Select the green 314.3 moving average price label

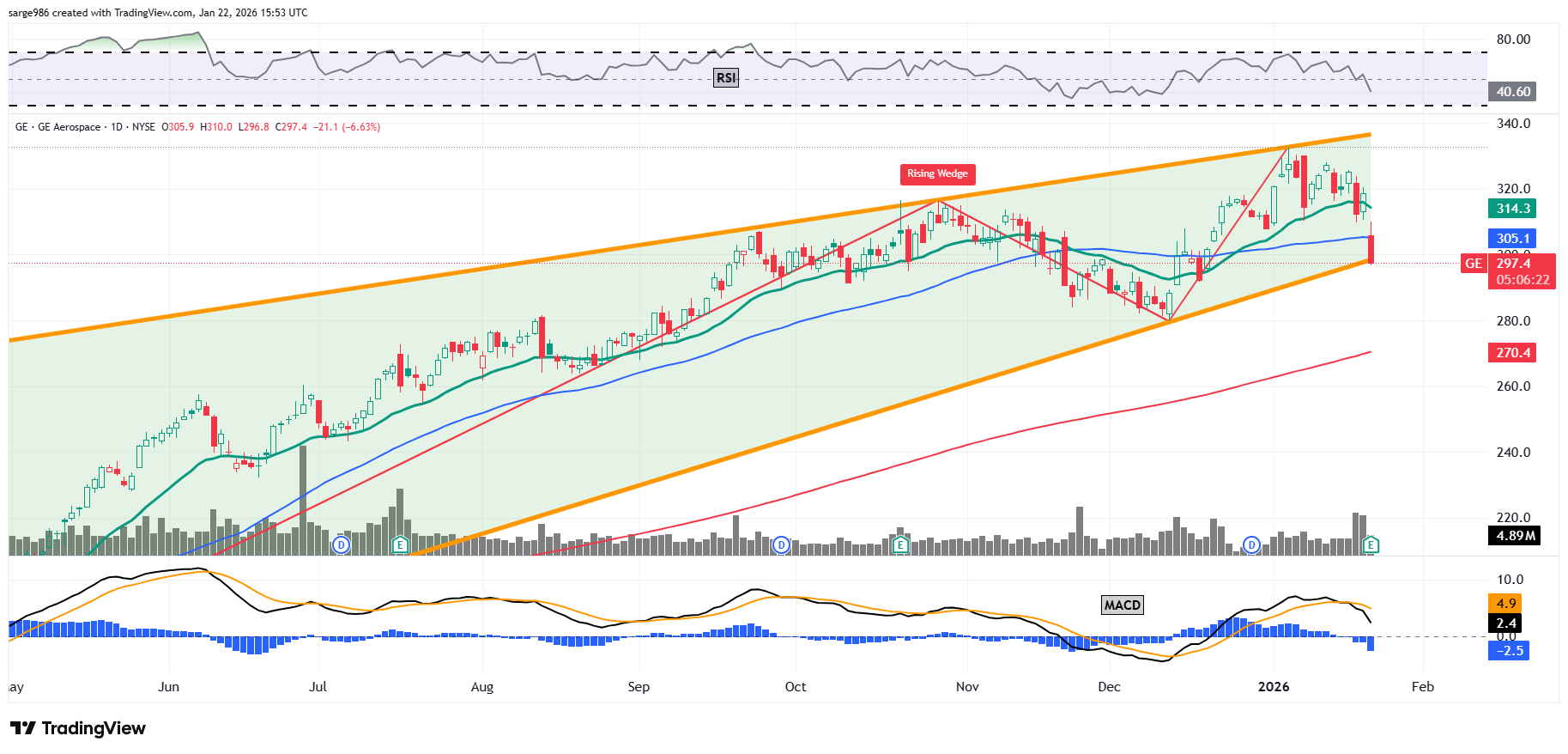(x=1512, y=209)
